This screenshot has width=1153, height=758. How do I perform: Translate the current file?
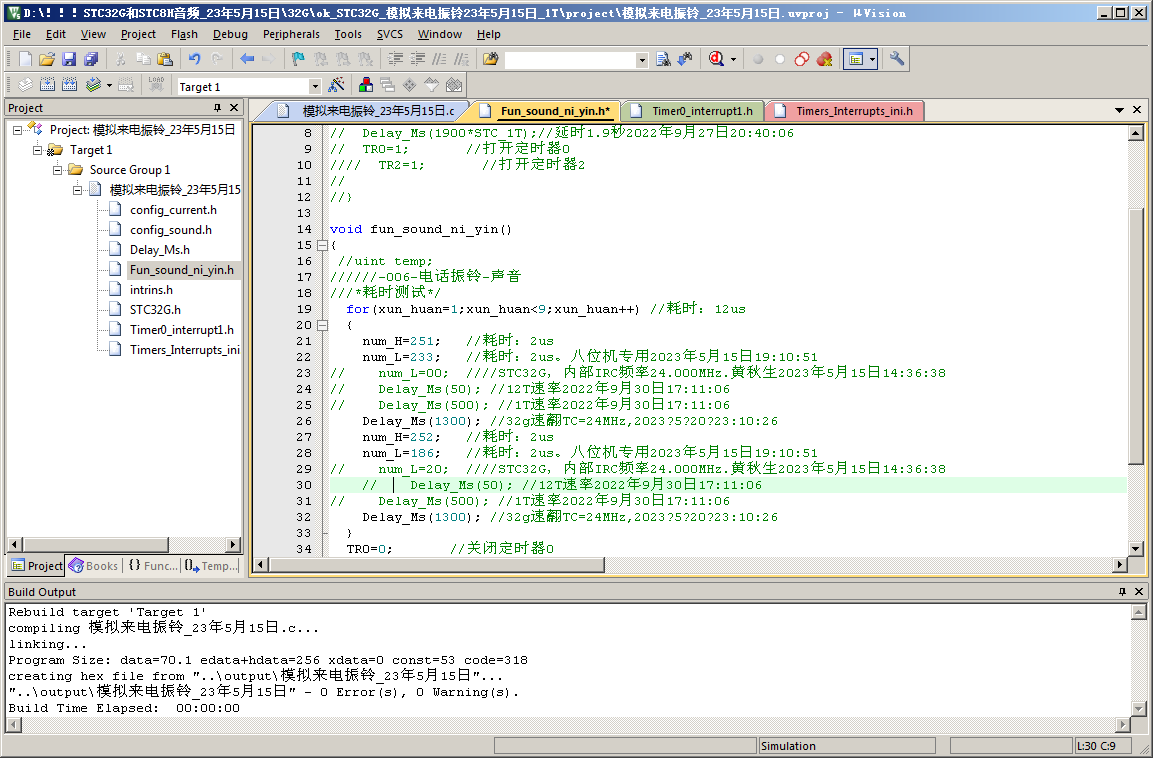tap(24, 85)
